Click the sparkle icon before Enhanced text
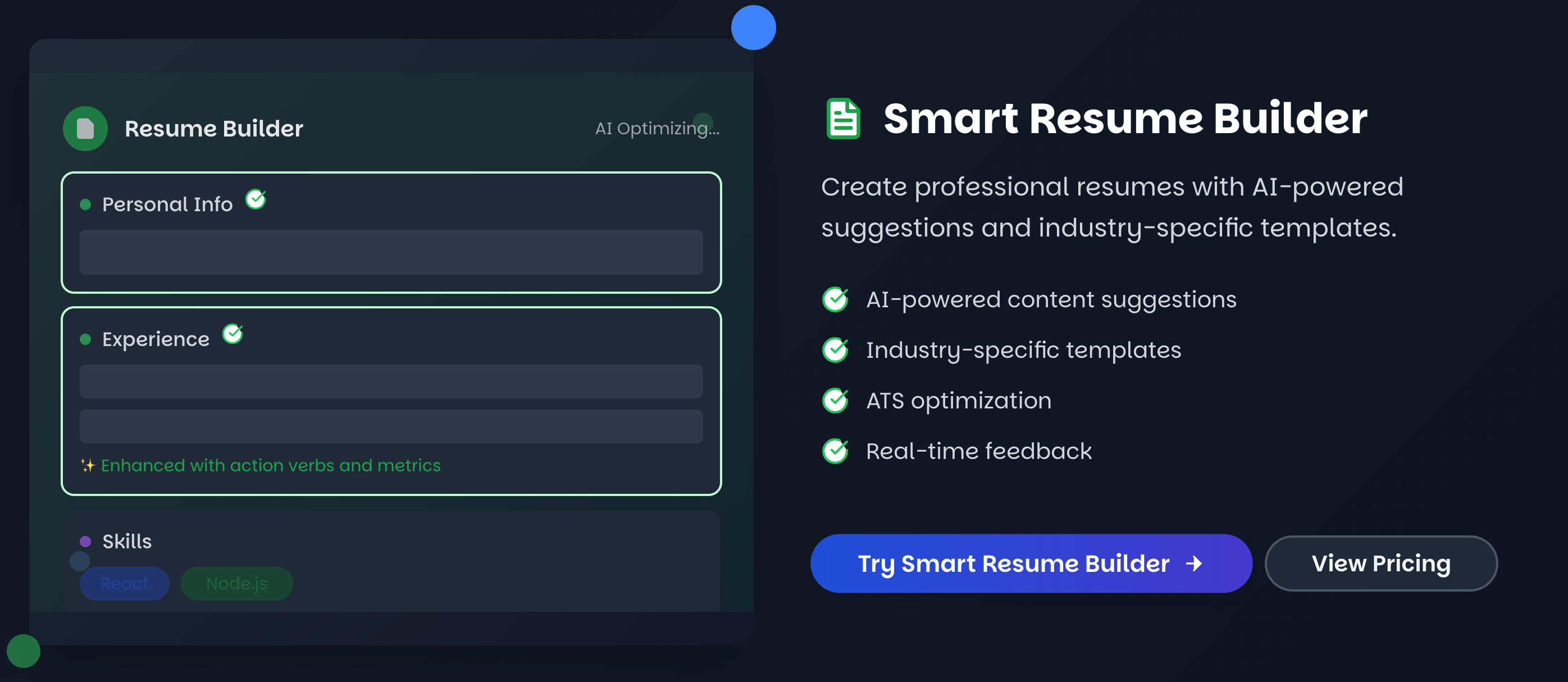This screenshot has width=1568, height=682. pyautogui.click(x=88, y=466)
